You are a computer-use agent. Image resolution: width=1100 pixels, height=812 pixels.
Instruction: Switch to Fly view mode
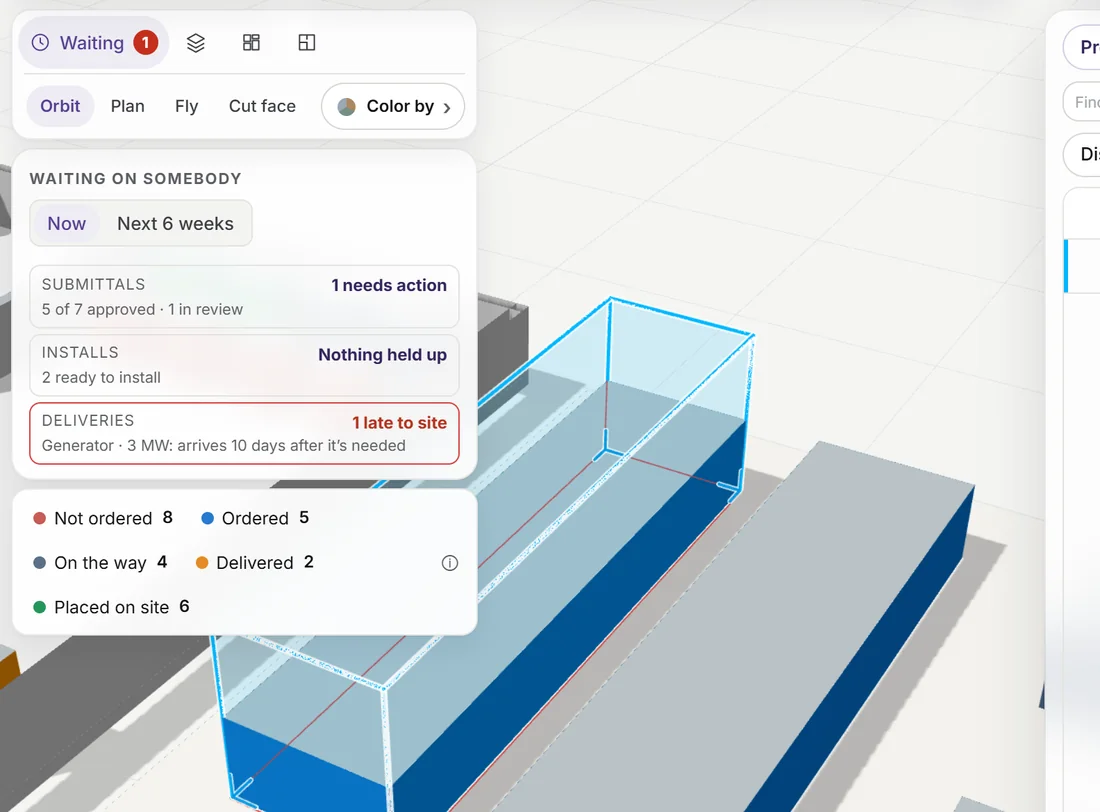pyautogui.click(x=187, y=106)
